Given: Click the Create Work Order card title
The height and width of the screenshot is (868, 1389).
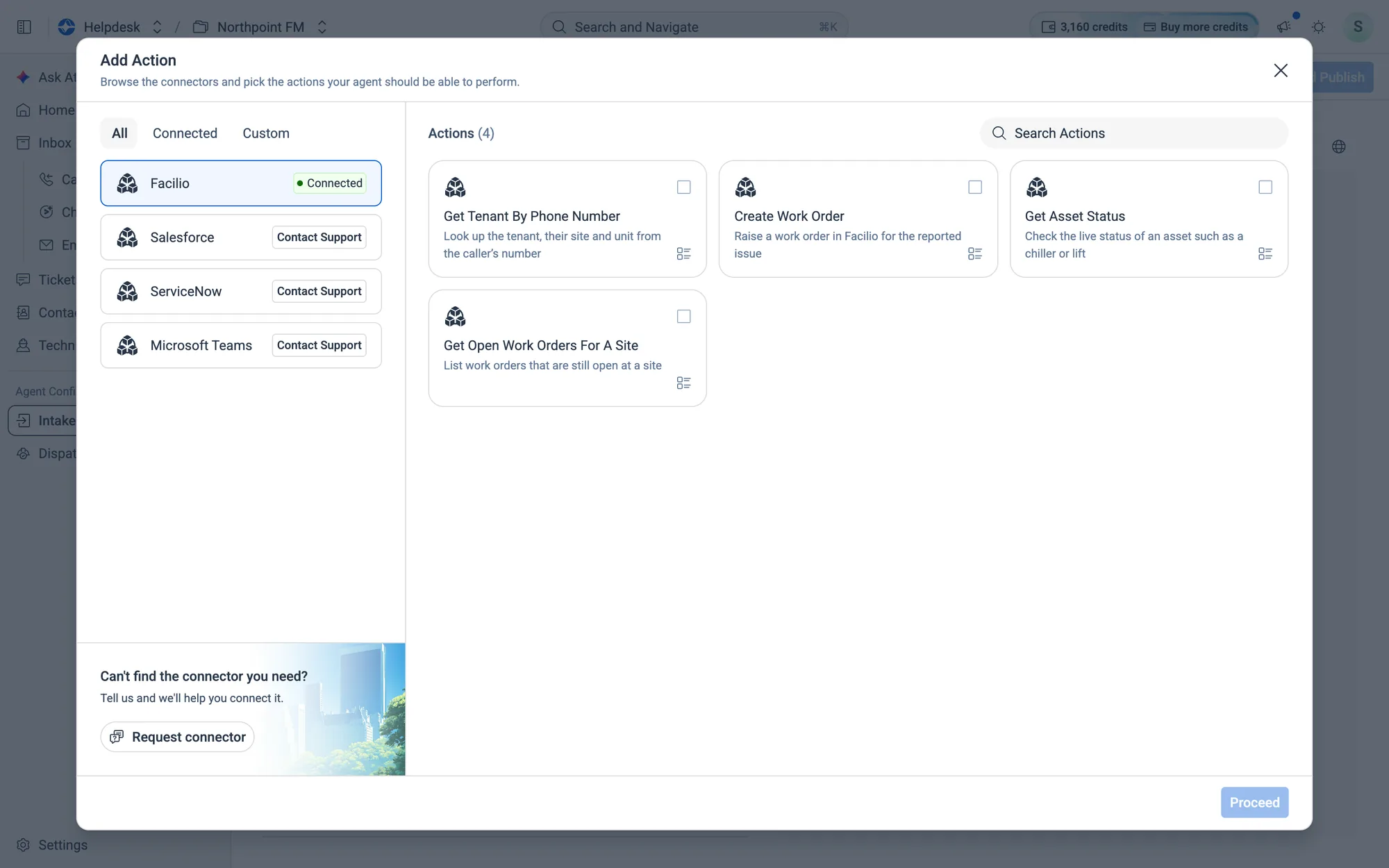Looking at the screenshot, I should [789, 216].
